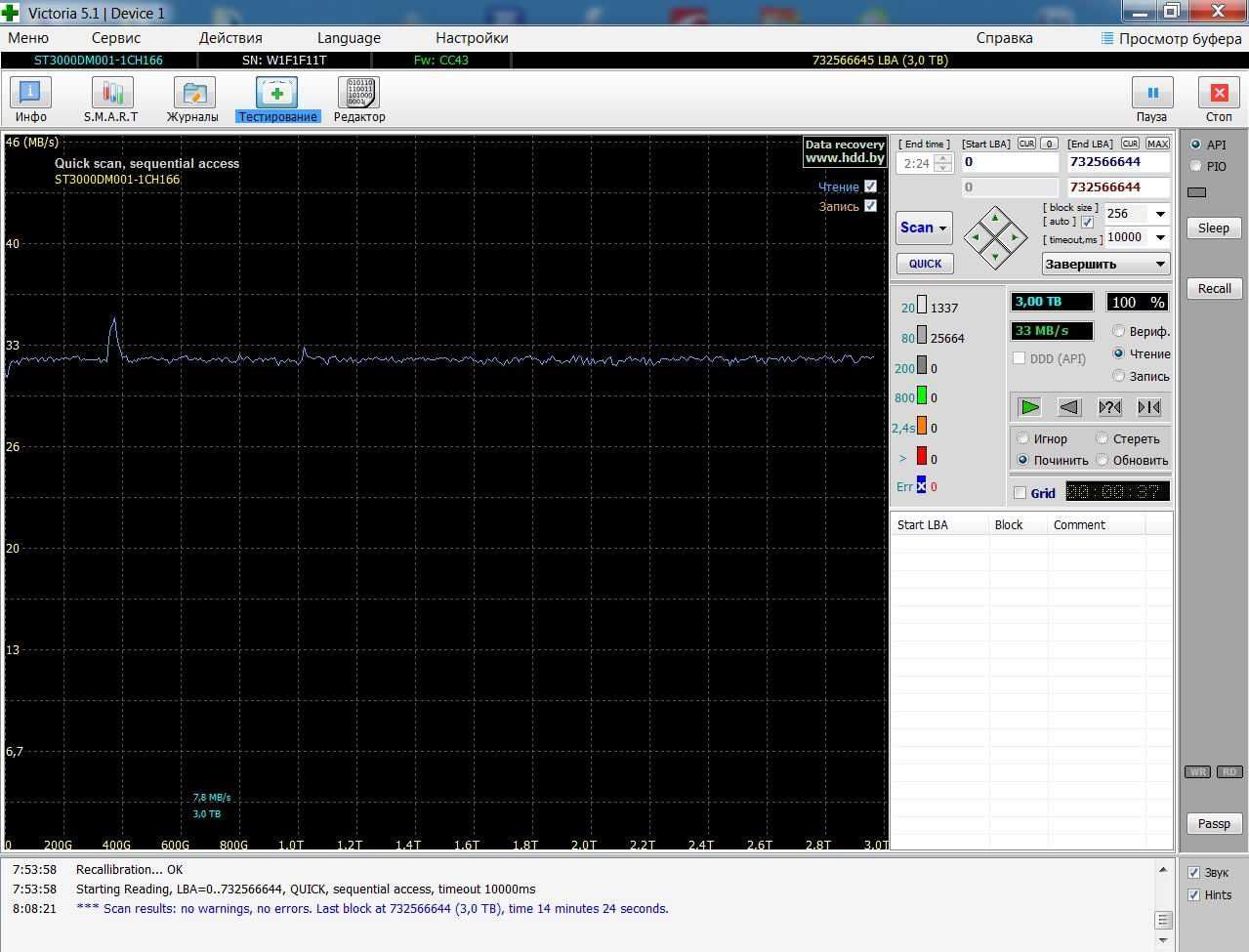Enable the Grid checkbox
The height and width of the screenshot is (952, 1249).
[1020, 493]
